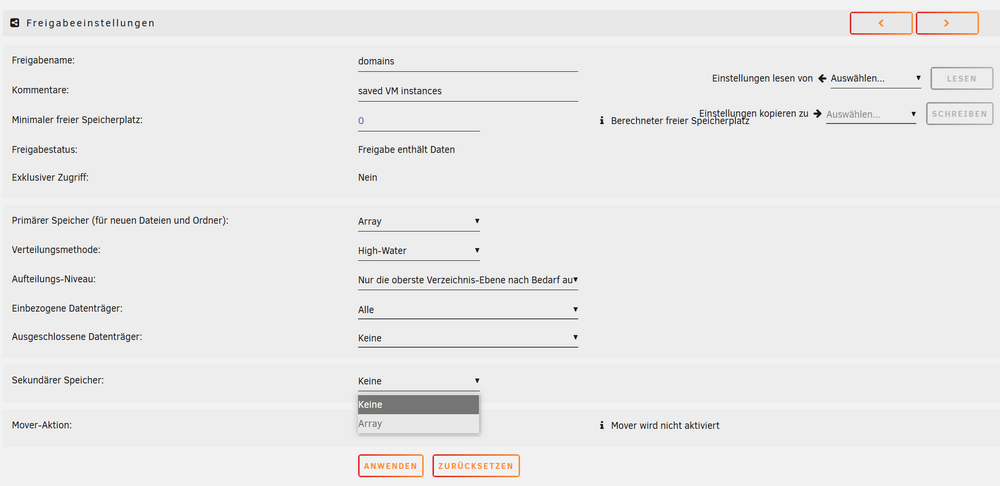This screenshot has height=486, width=1000.
Task: Click the Freigabeeinstellungen heading
Action: [x=91, y=23]
